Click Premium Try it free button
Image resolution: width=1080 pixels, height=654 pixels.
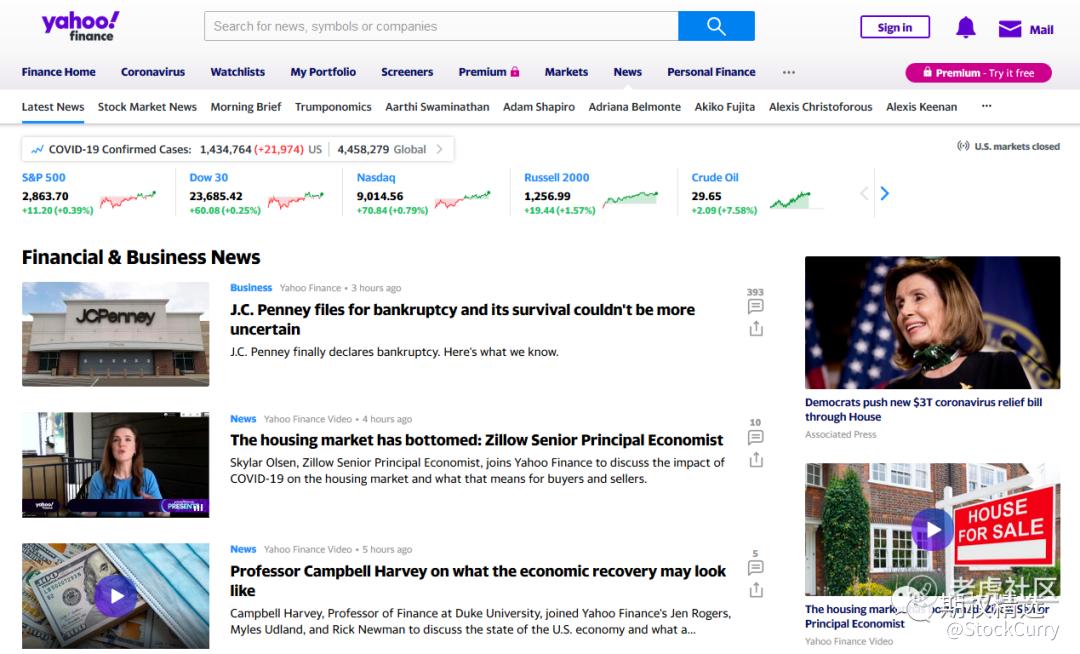point(978,73)
